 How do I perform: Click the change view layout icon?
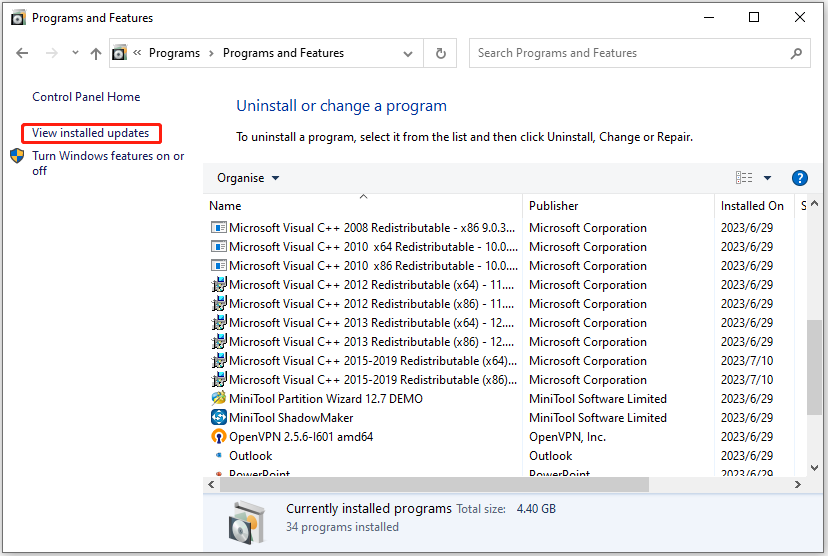click(744, 178)
